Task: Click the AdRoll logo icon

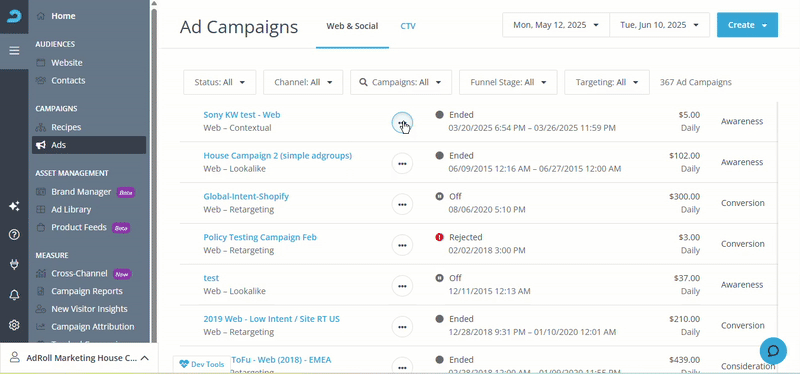Action: pyautogui.click(x=14, y=16)
